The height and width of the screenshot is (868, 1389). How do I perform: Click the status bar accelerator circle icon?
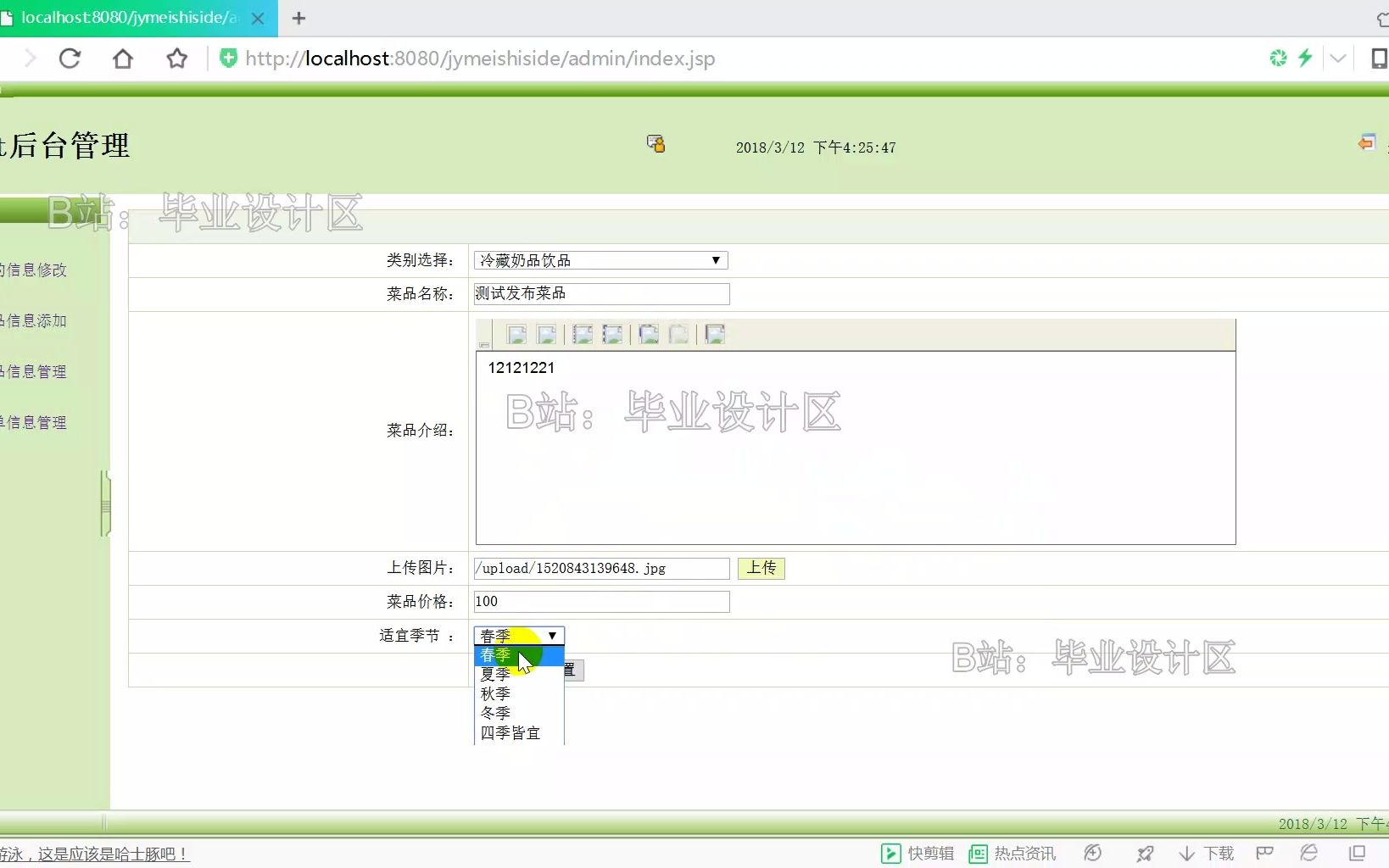1093,854
